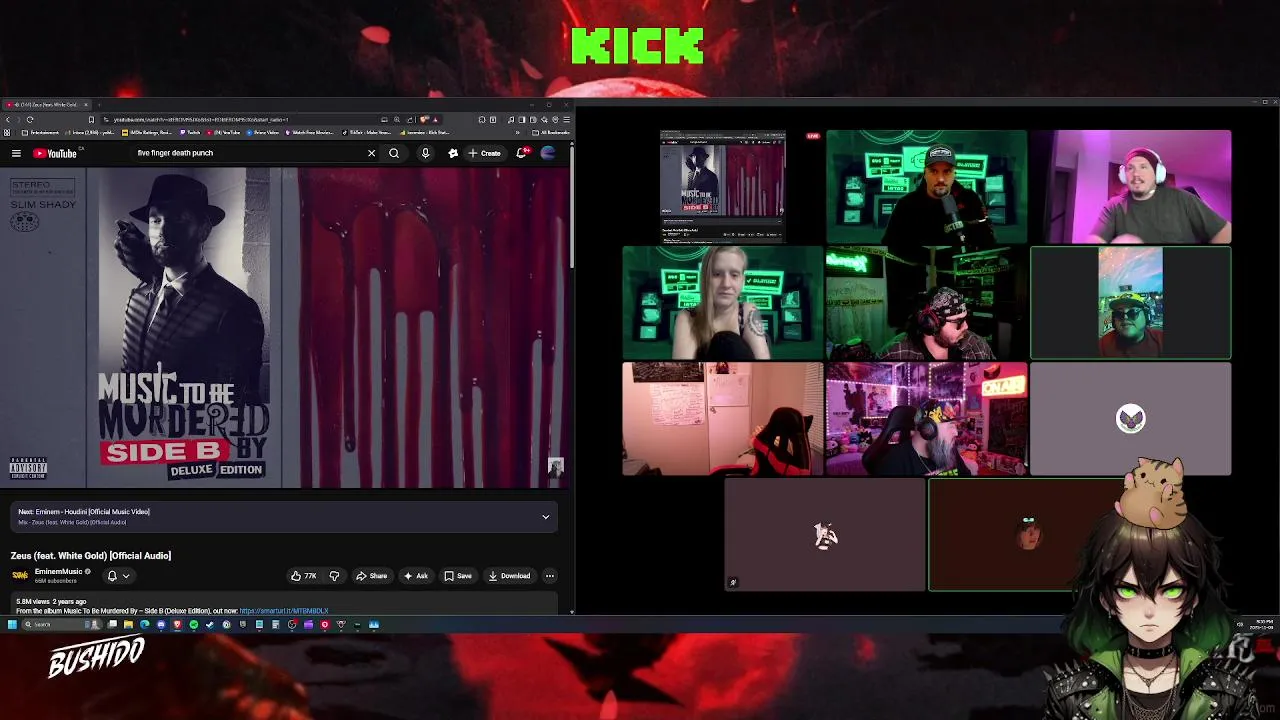The image size is (1280, 720).
Task: Click the channel watermark in video corner
Action: [x=555, y=467]
